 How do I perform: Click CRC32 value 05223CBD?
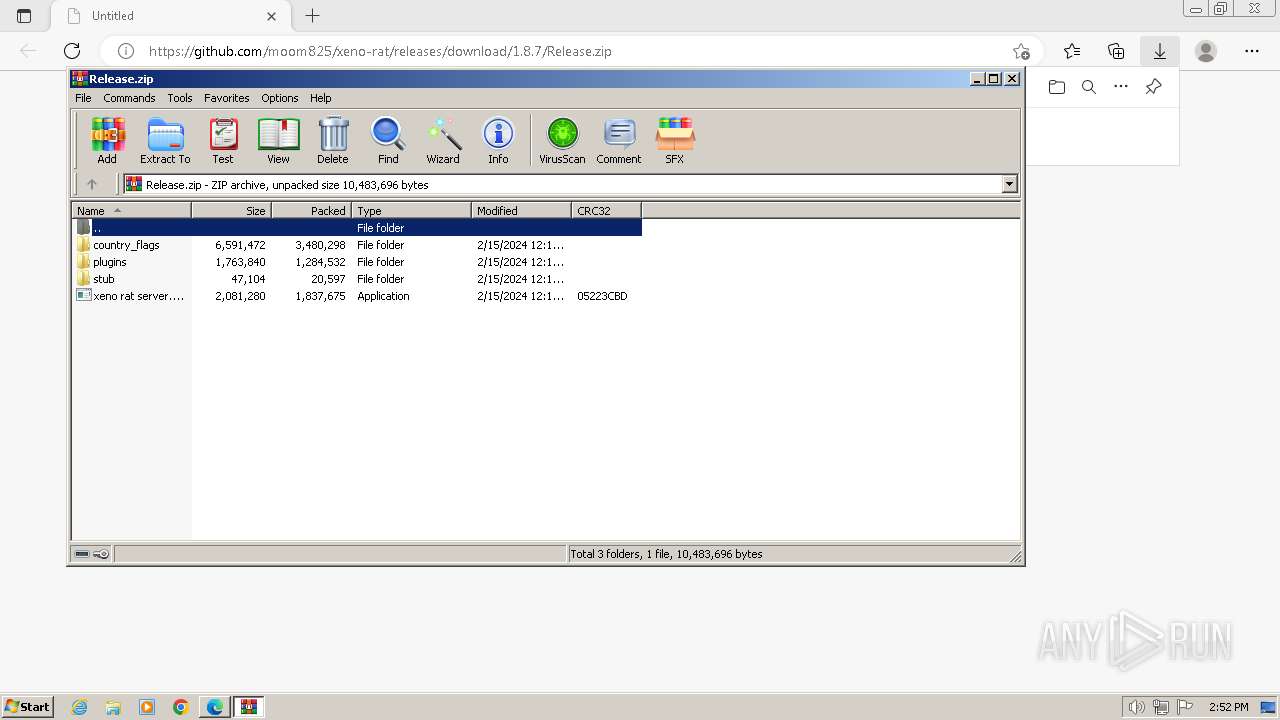tap(602, 296)
